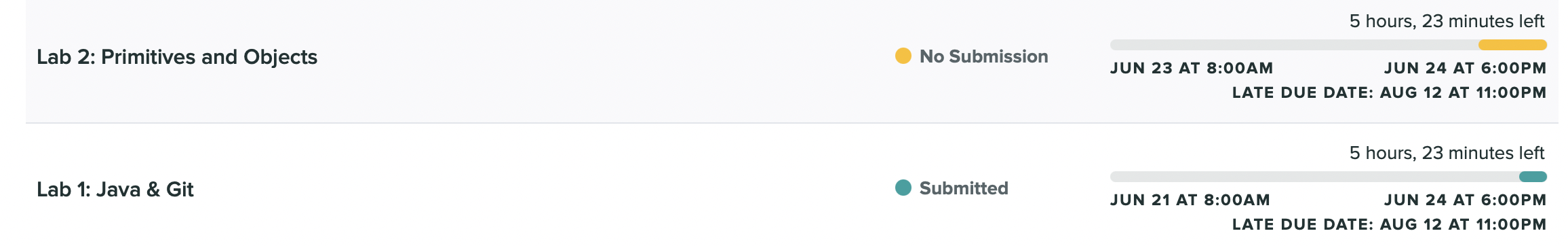Viewport: 1568px width, 246px height.
Task: Click the Lab 2 time remaining text
Action: click(1447, 21)
